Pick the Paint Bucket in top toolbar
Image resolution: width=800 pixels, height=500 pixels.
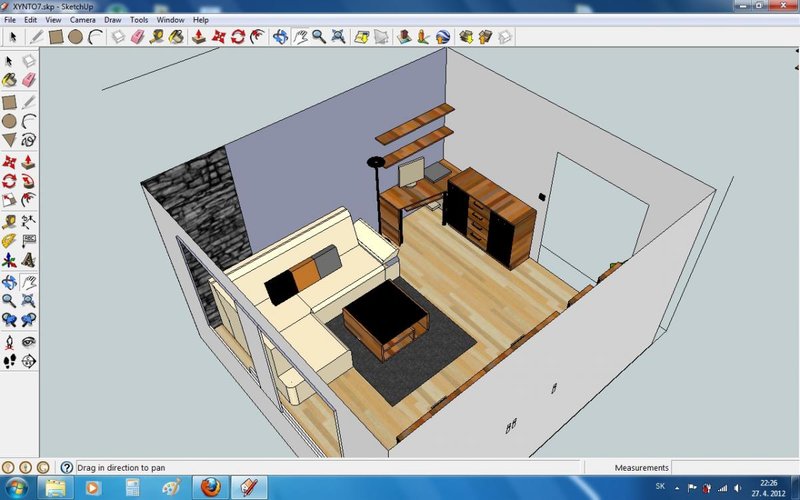click(176, 37)
